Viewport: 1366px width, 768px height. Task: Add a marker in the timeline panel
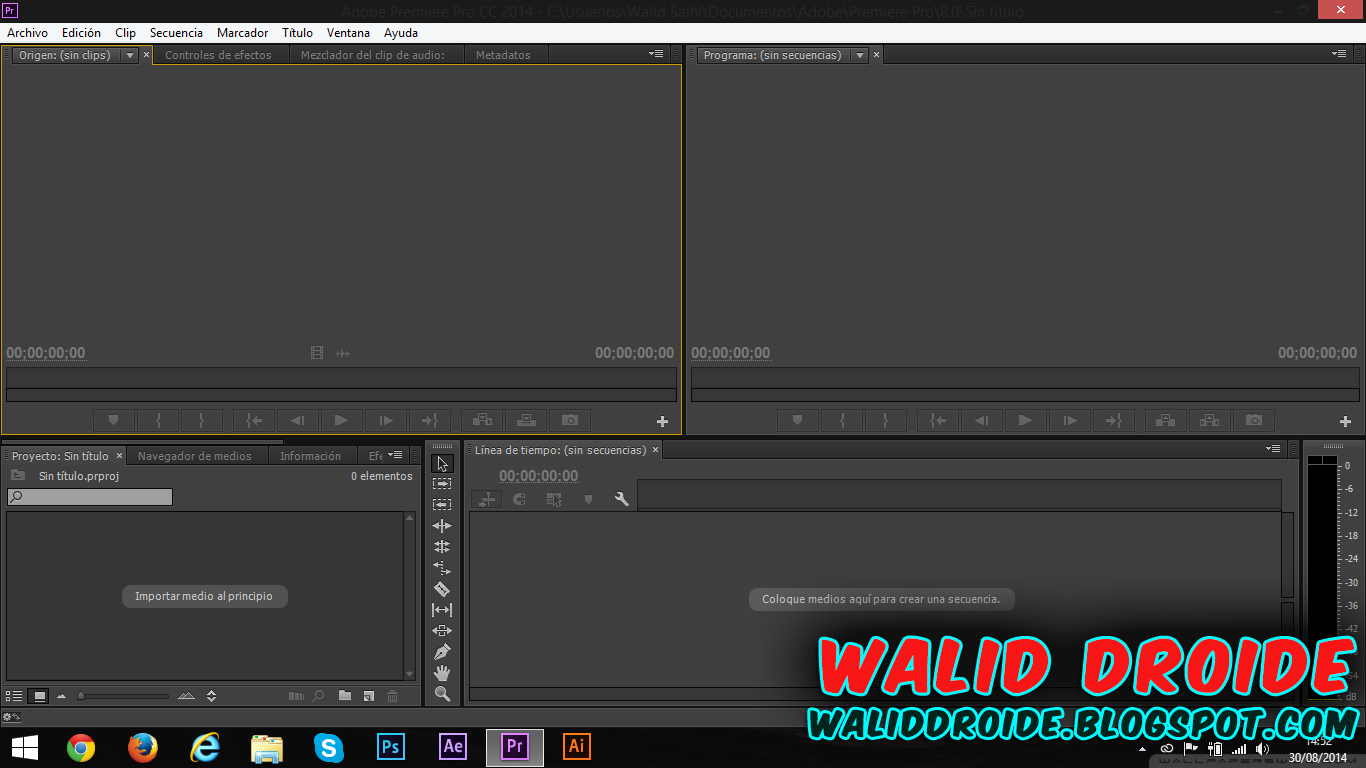588,499
